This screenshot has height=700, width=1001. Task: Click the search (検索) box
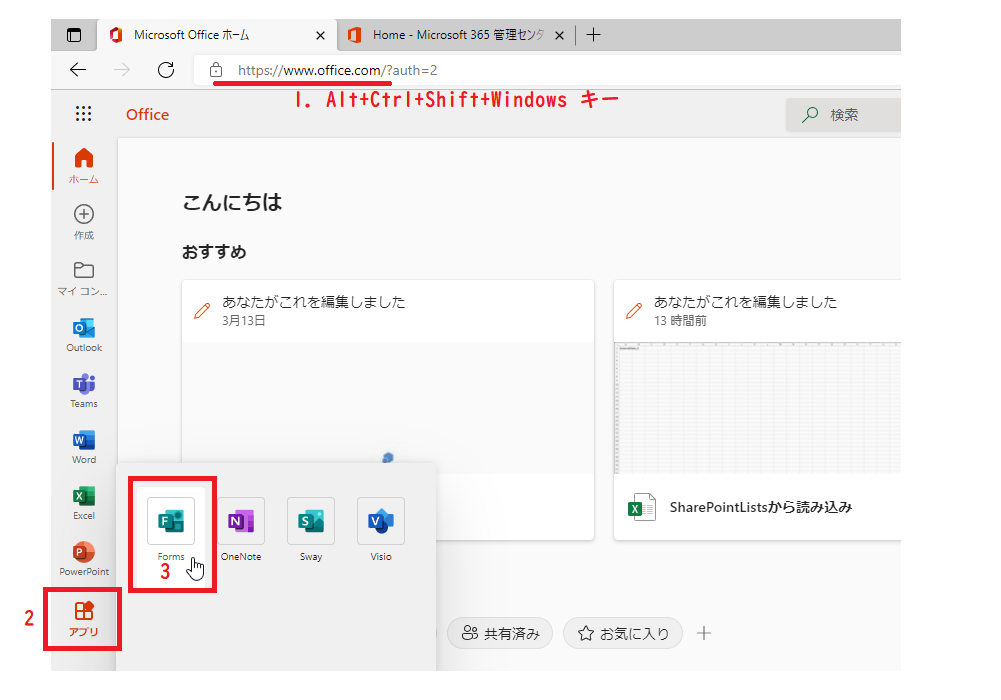843,115
